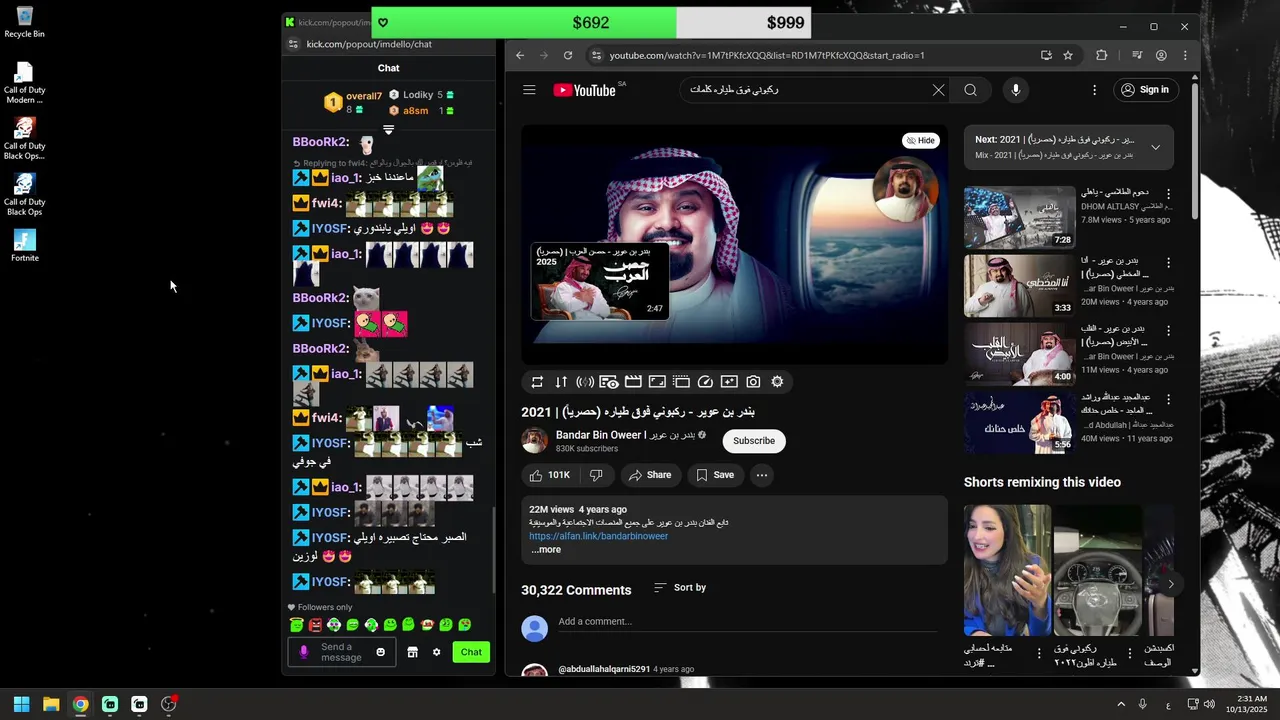Pick the red angry face emote
This screenshot has width=1280, height=720.
315,625
